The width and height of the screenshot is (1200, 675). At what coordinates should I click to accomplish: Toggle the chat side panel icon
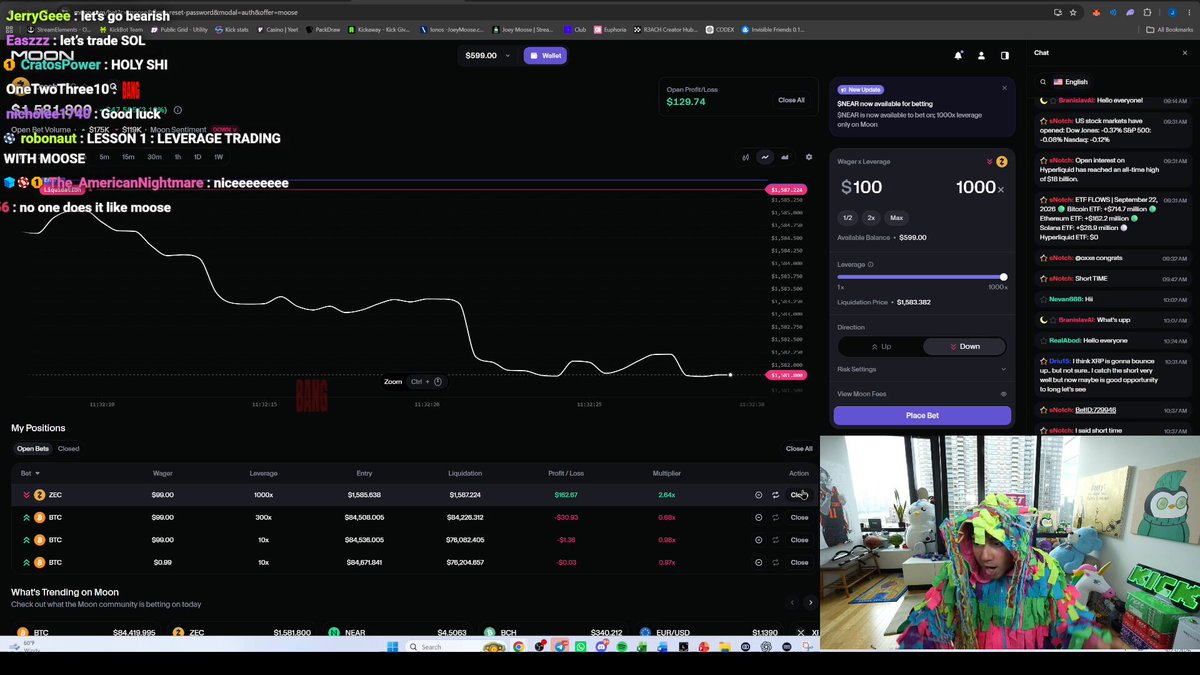(1005, 56)
